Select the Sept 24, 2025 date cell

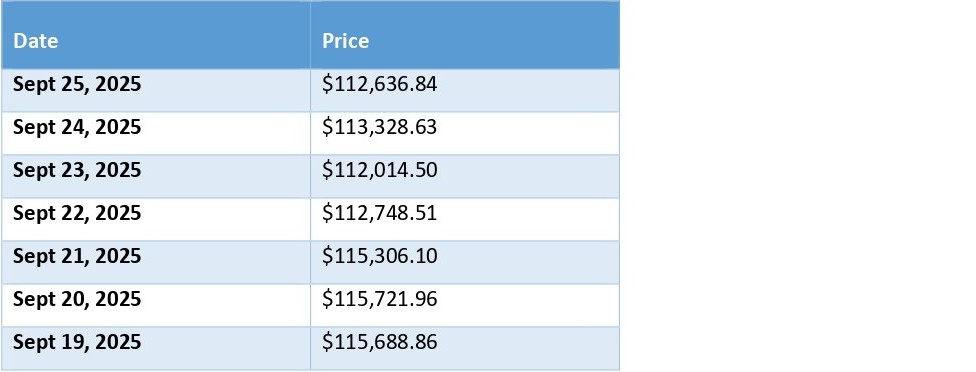(156, 133)
